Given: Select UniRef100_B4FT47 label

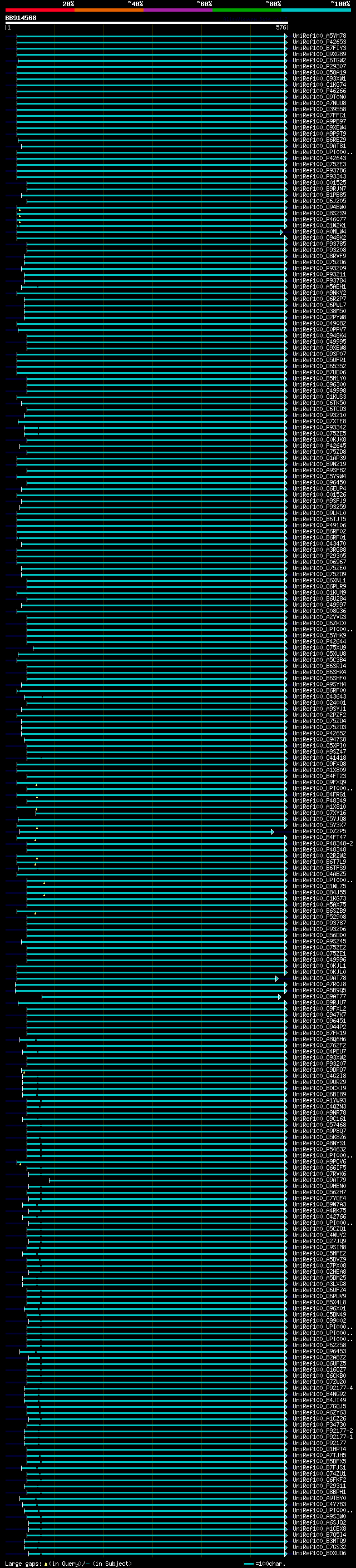Looking at the screenshot, I should [319, 837].
